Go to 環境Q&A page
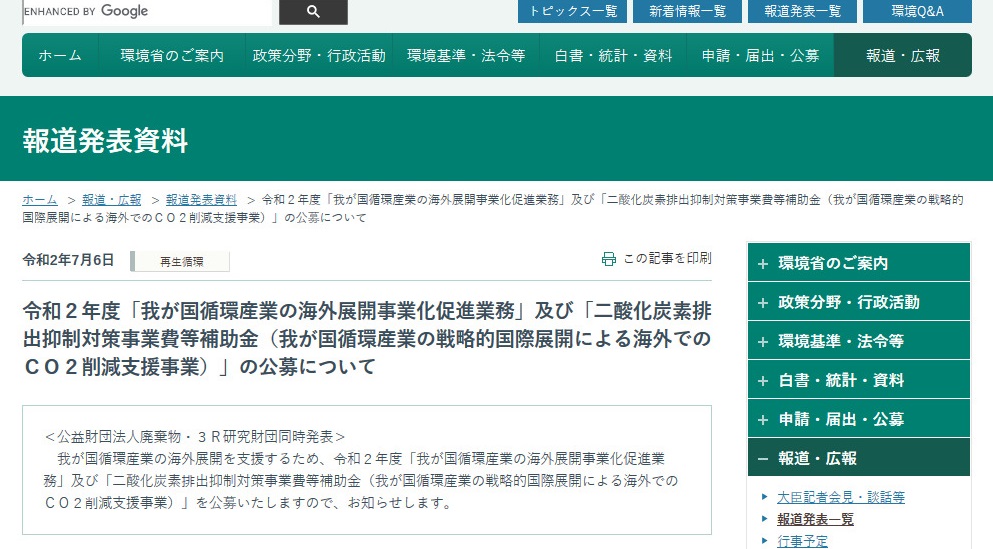This screenshot has width=993, height=549. click(917, 11)
